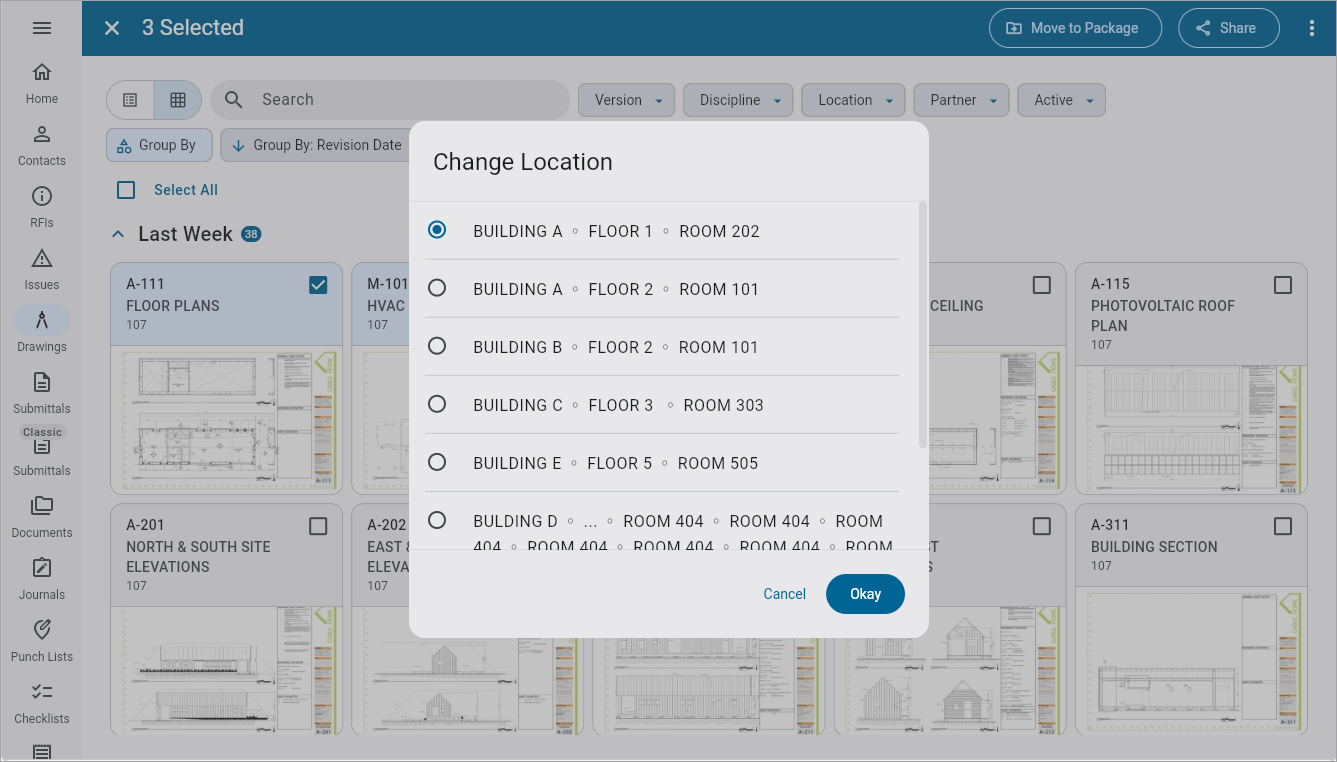
Task: Click the Change Location dialog scrollbar
Action: click(922, 325)
